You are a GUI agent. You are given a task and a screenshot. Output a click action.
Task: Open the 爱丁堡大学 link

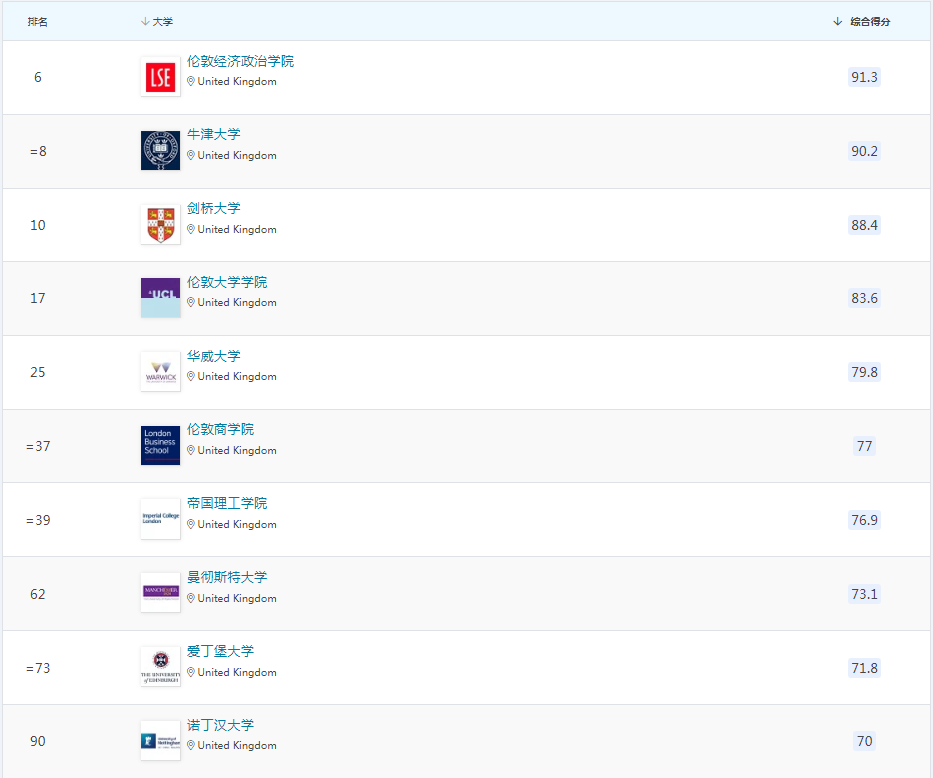coord(220,651)
